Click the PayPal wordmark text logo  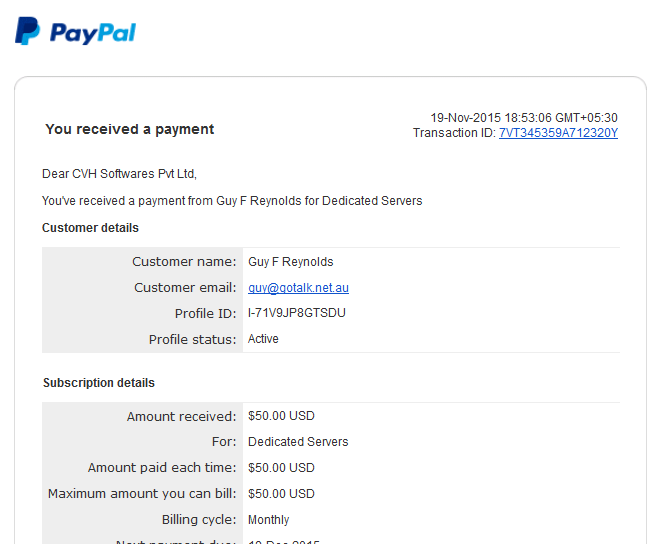coord(93,33)
